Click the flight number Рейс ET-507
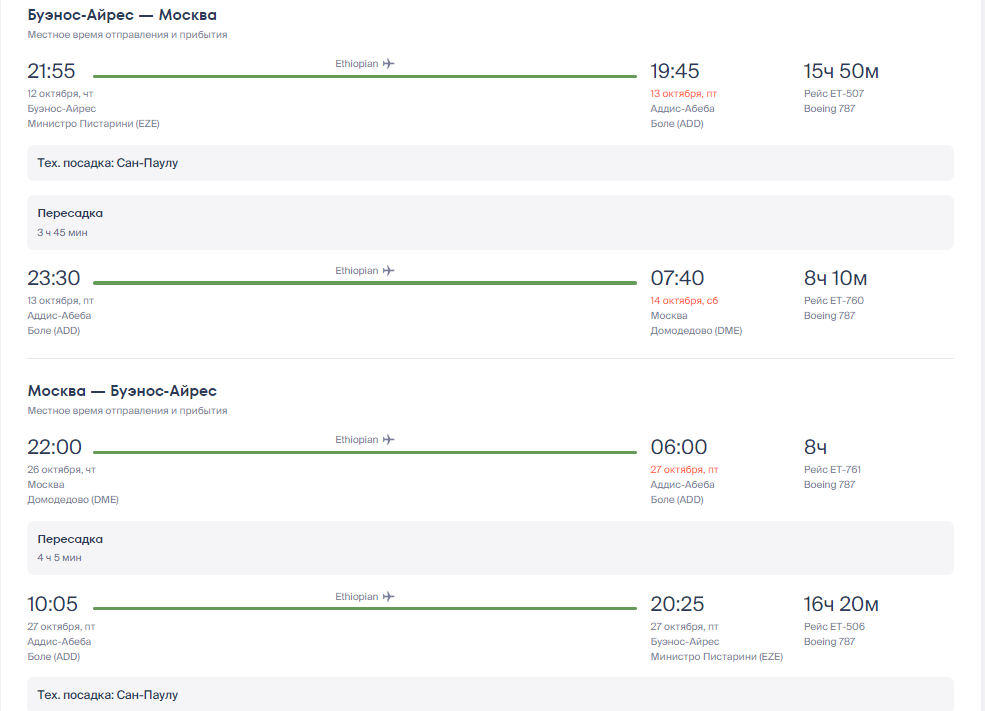Screen dimensions: 985x711 click(834, 94)
